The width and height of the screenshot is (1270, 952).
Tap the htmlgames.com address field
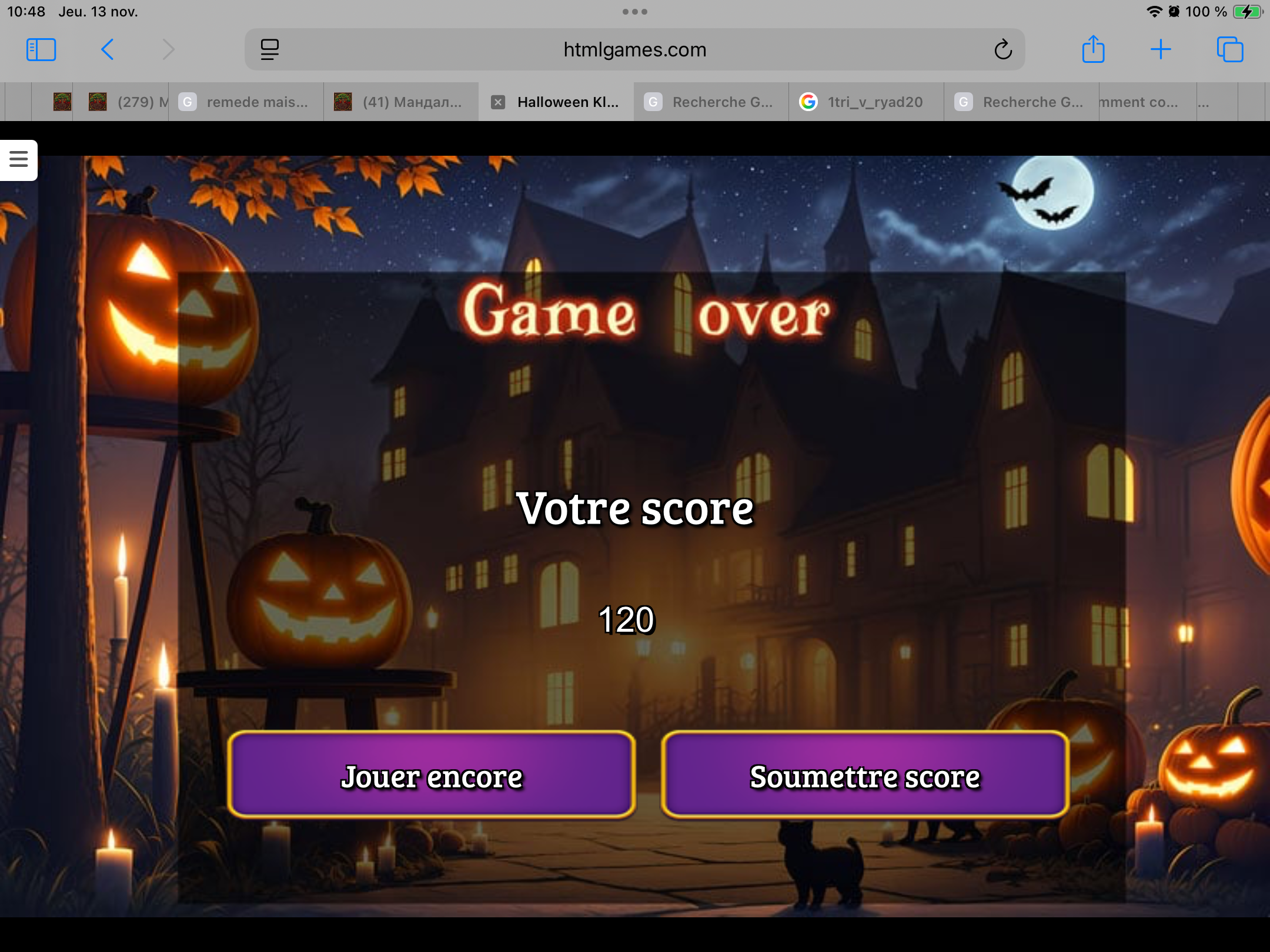point(634,50)
